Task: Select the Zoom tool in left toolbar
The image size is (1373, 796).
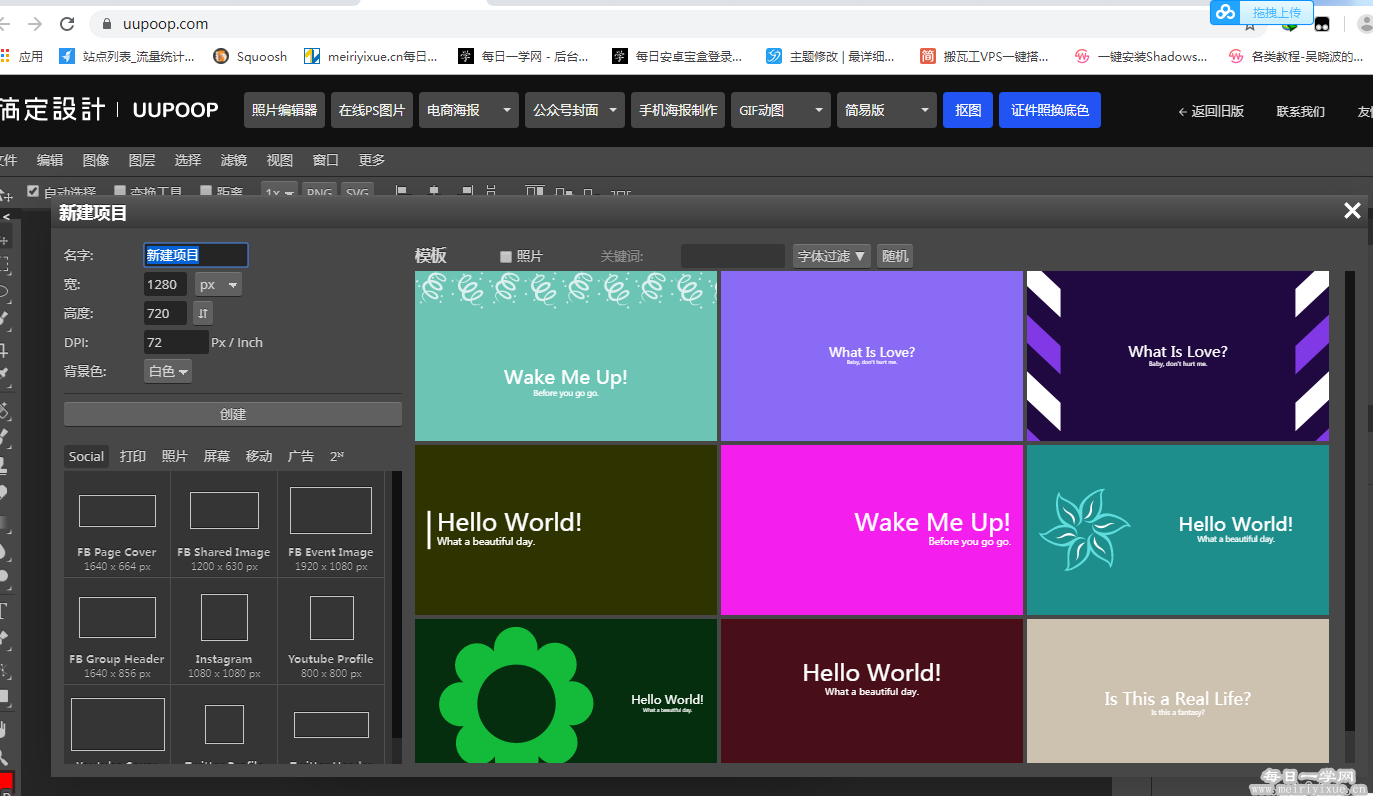Action: [4, 757]
